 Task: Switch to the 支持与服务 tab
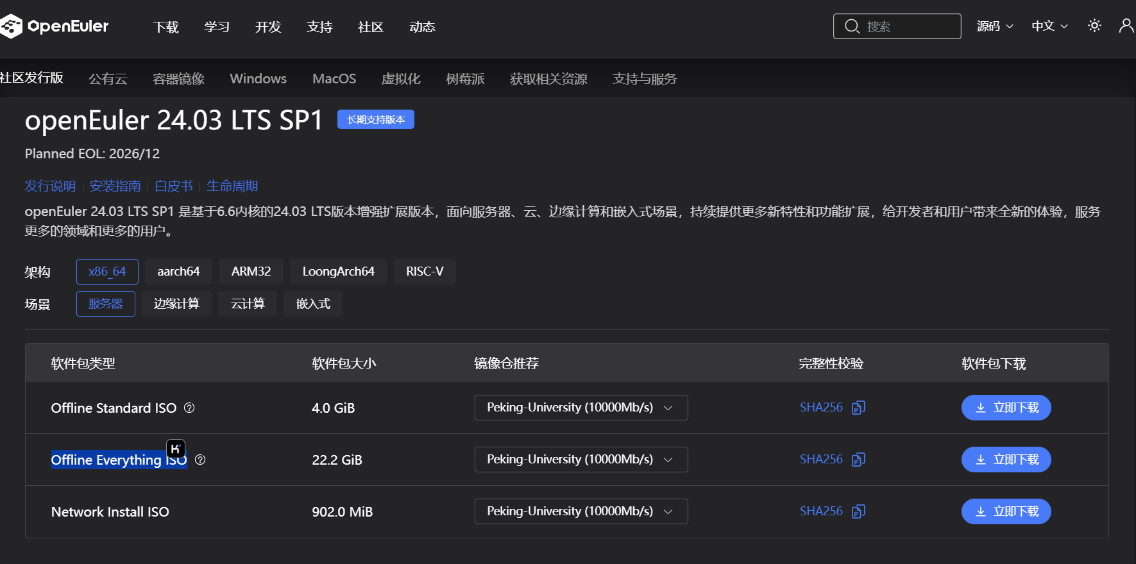(x=645, y=79)
